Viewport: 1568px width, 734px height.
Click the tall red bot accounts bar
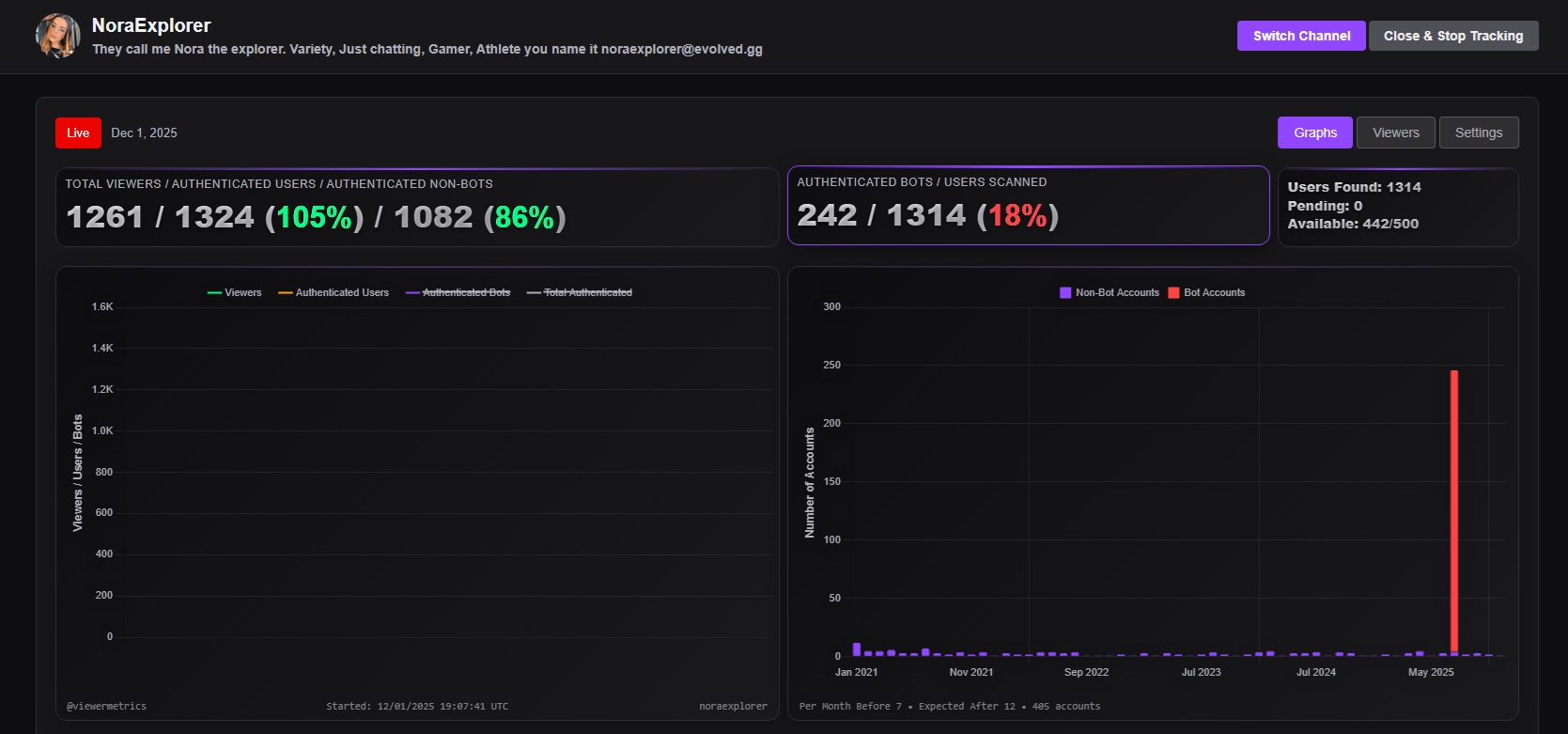point(1454,511)
